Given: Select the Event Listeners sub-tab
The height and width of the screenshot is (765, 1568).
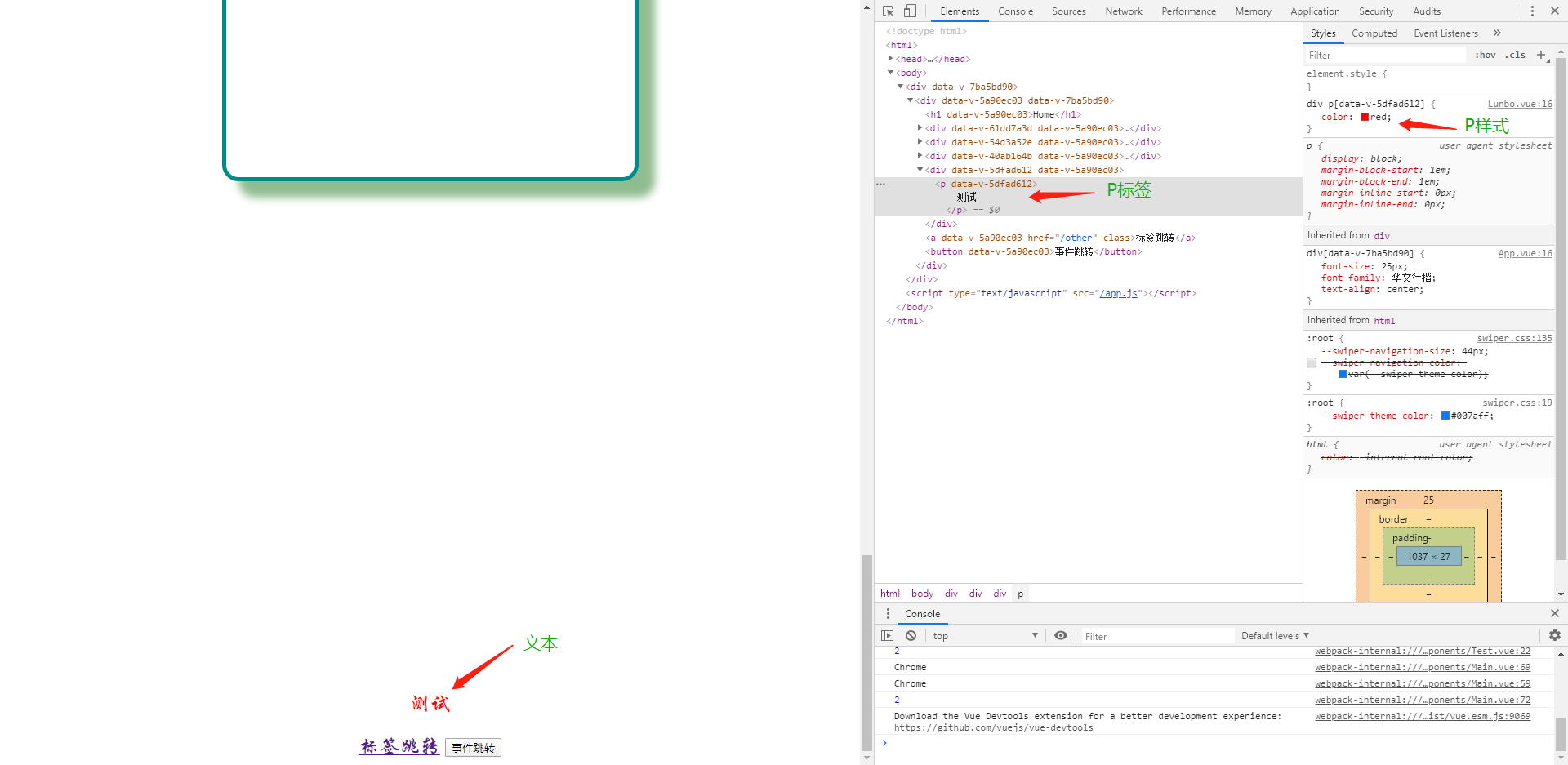Looking at the screenshot, I should [x=1445, y=33].
